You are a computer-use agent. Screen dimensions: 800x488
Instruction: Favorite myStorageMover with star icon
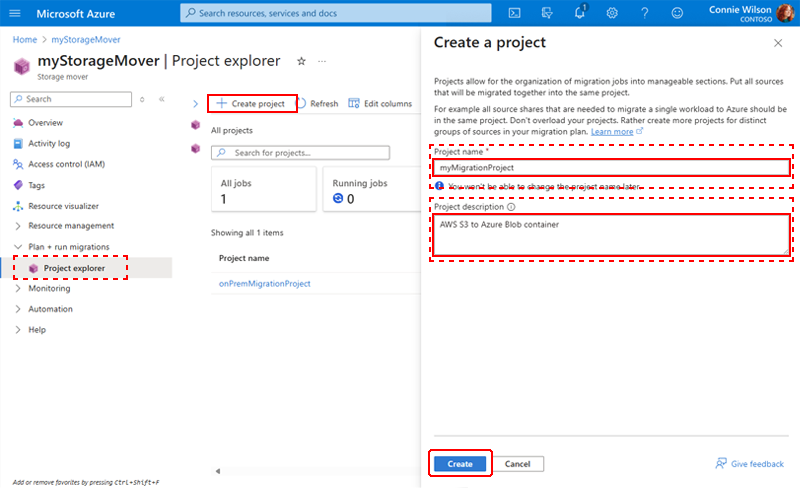tap(302, 61)
